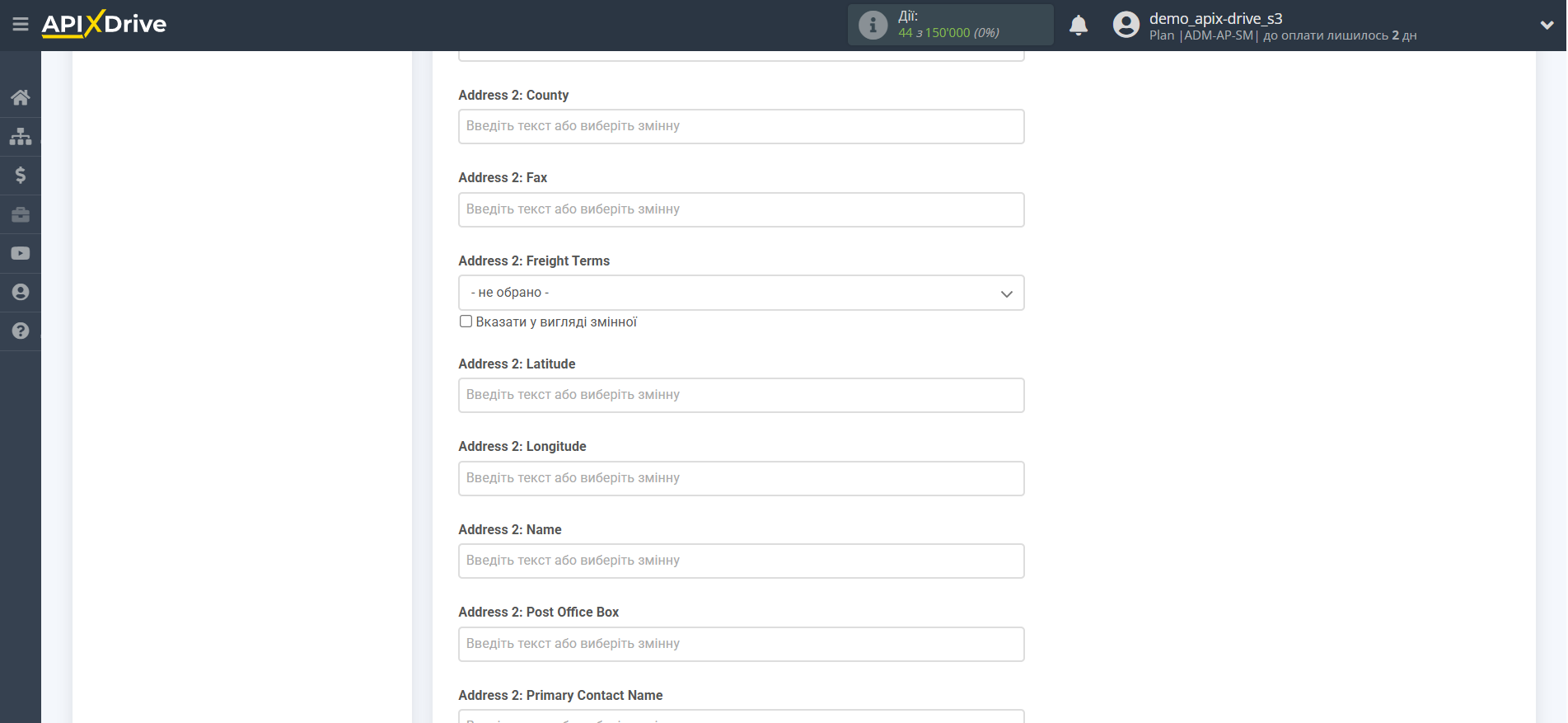The width and height of the screenshot is (1568, 723).
Task: Click the ApiX-Drive logo
Action: coord(104,24)
